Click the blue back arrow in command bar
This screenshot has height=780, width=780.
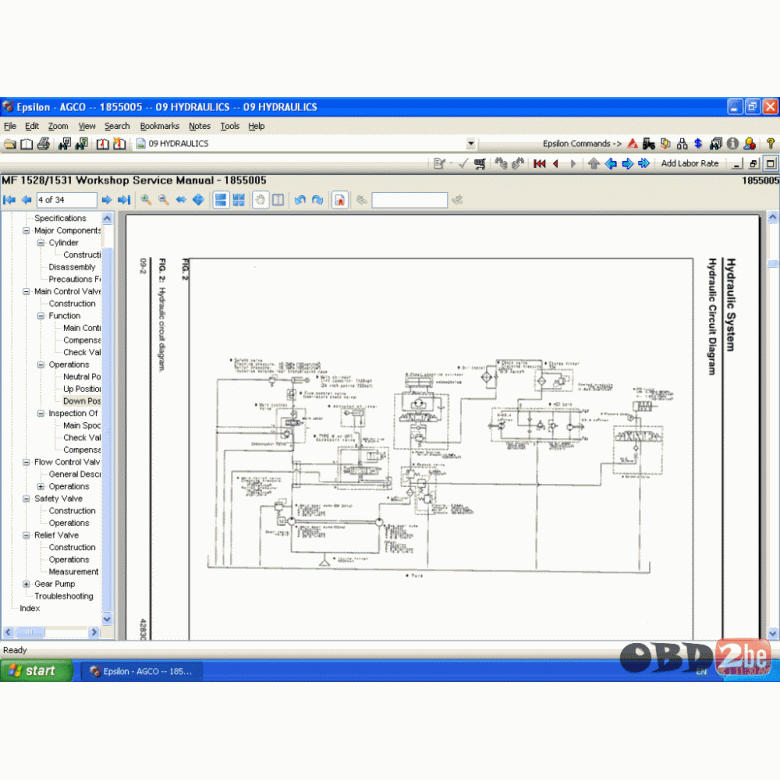tap(611, 163)
